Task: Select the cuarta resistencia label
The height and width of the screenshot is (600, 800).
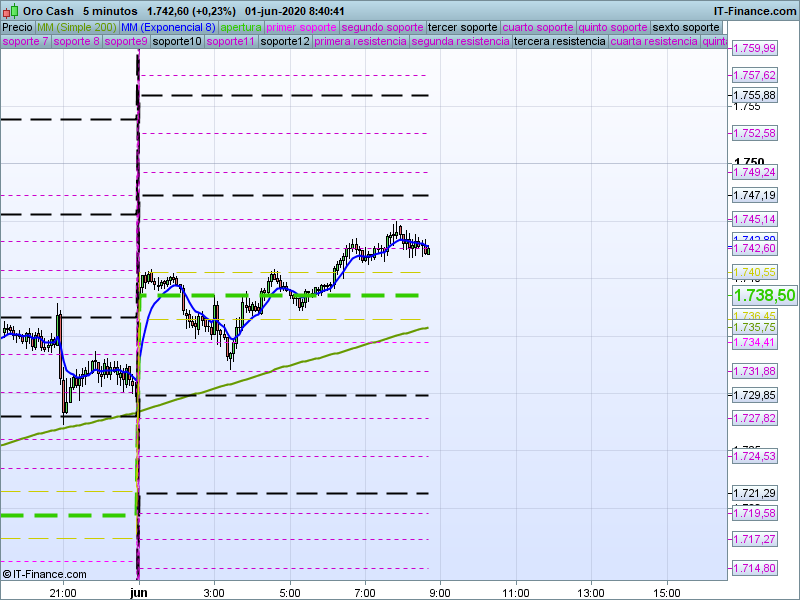Action: click(x=654, y=41)
